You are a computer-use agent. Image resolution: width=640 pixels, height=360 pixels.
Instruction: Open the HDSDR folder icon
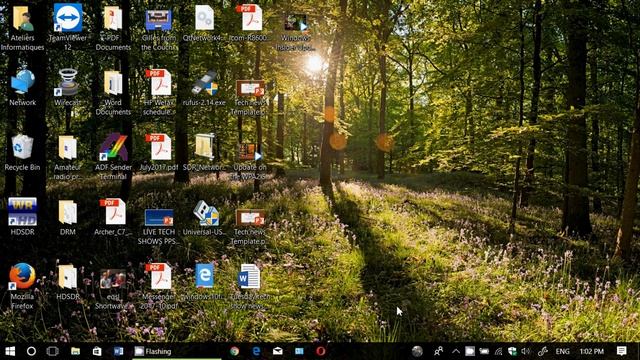(x=68, y=282)
